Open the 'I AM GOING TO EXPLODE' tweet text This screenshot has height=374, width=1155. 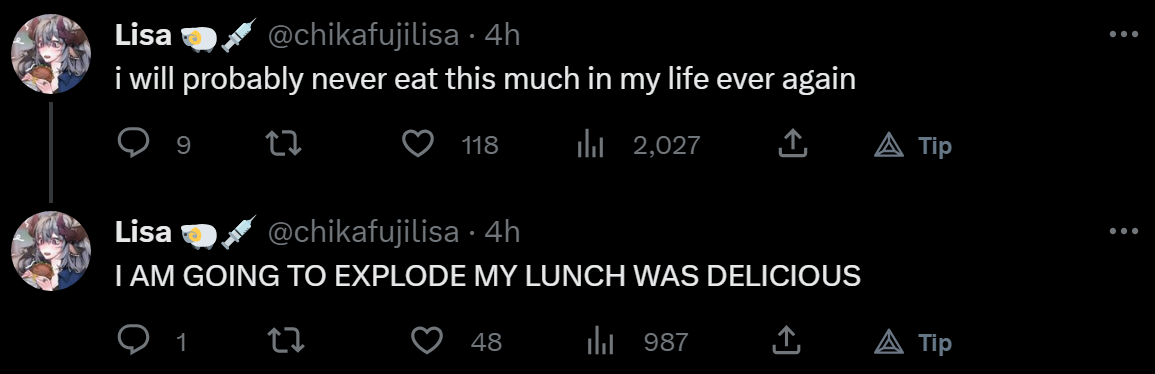pos(488,276)
